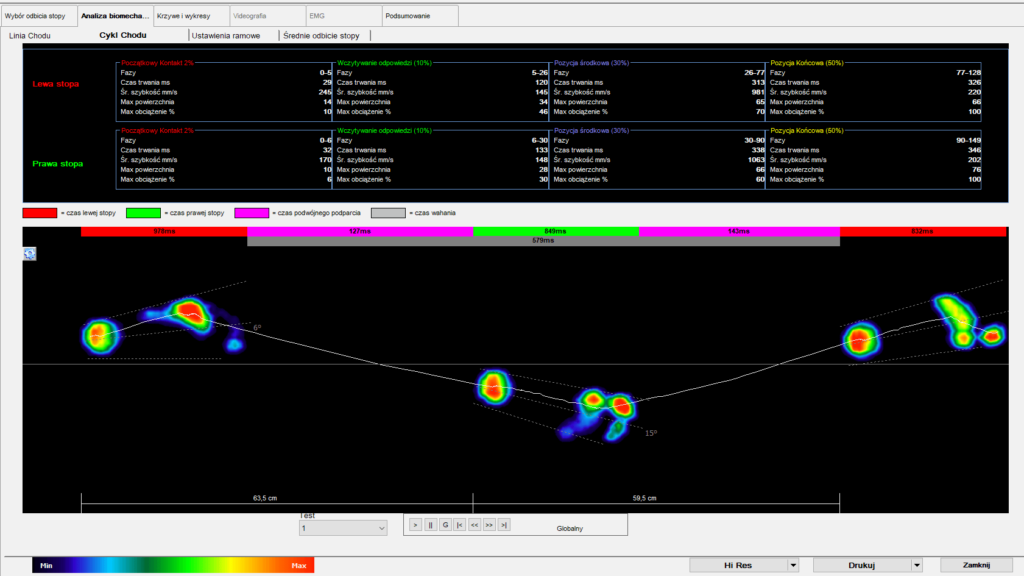Click the G playback button

[x=445, y=524]
